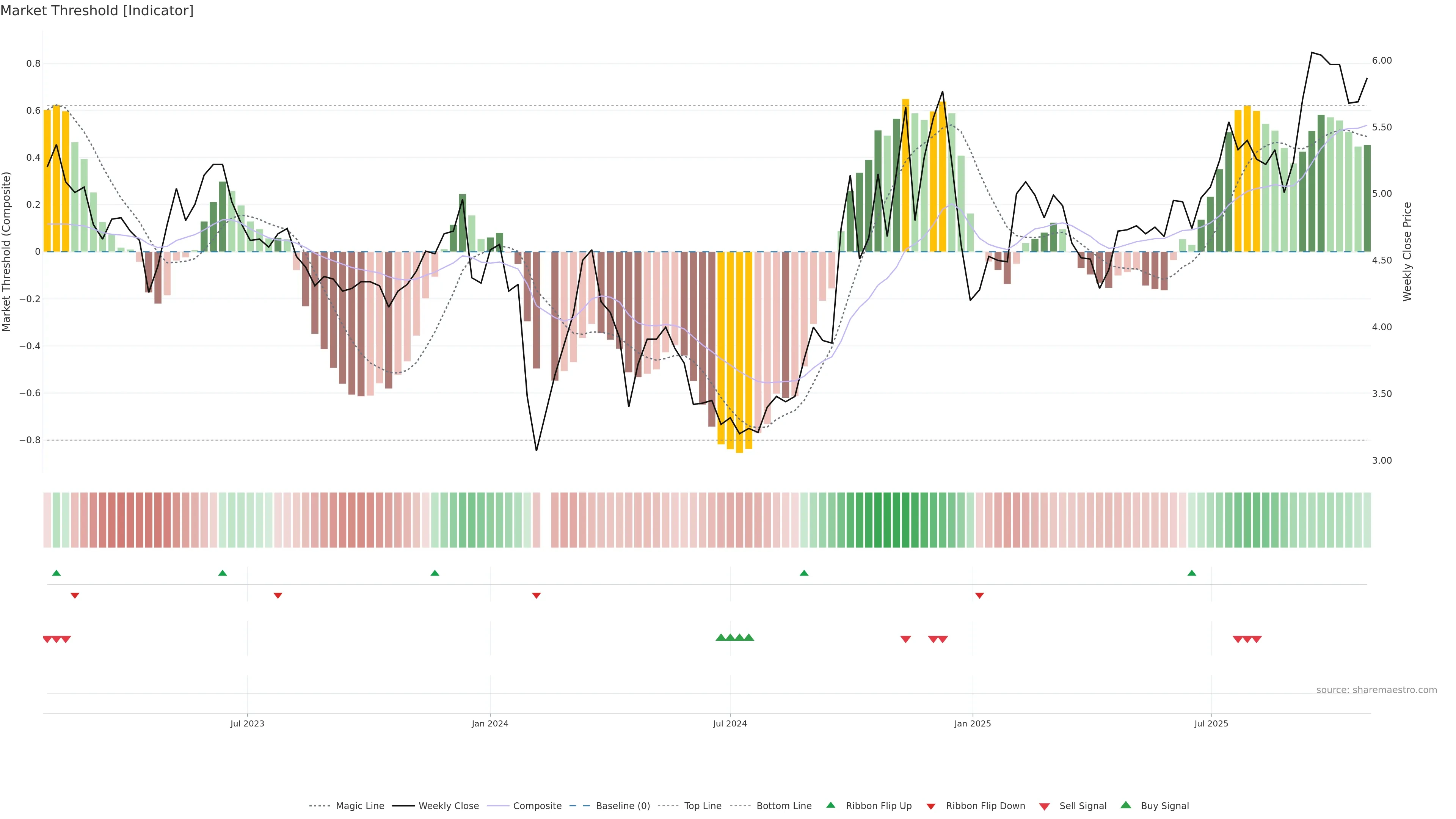Click the Baseline (0) legend entry
Screen dimensions: 1456x819
[623, 806]
